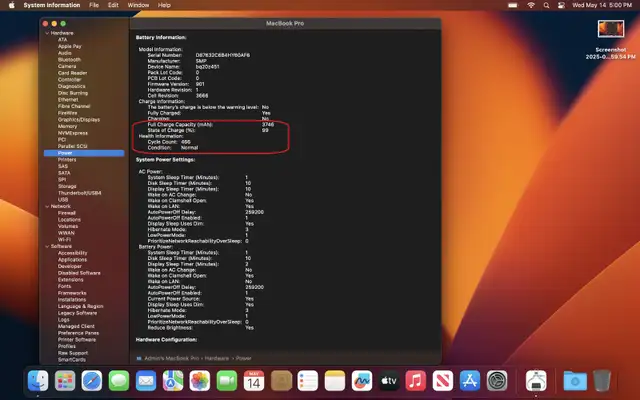
Task: Select Extensions under Software
Action: pyautogui.click(x=71, y=280)
